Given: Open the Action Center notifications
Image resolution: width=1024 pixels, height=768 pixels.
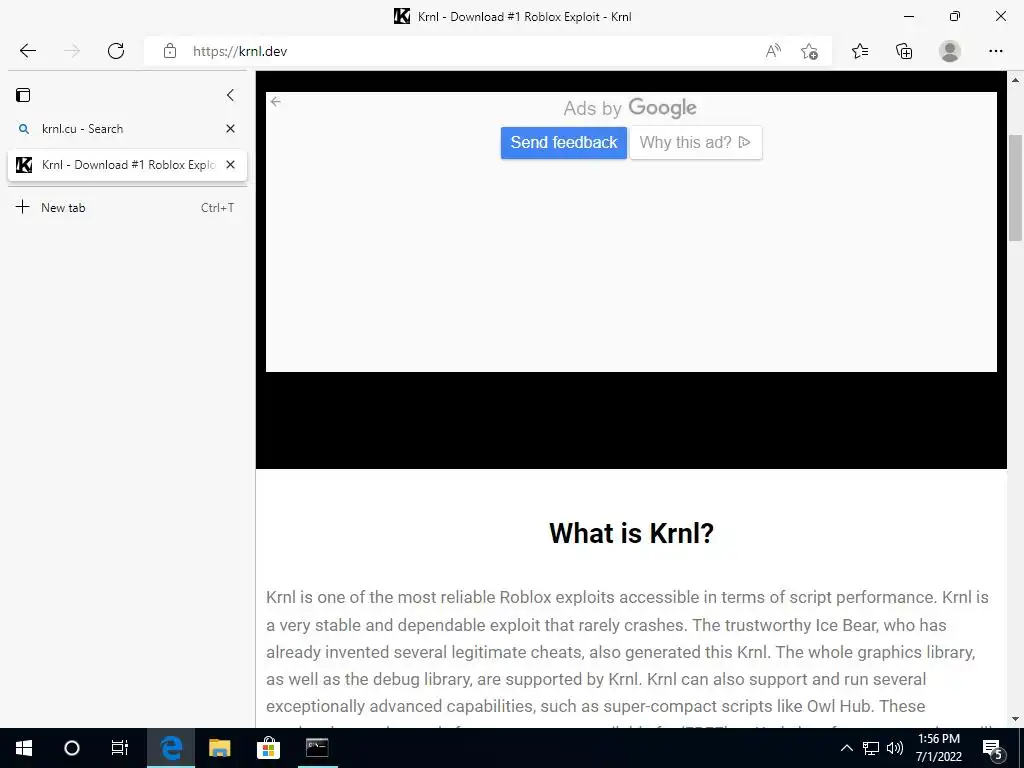Looking at the screenshot, I should 993,748.
